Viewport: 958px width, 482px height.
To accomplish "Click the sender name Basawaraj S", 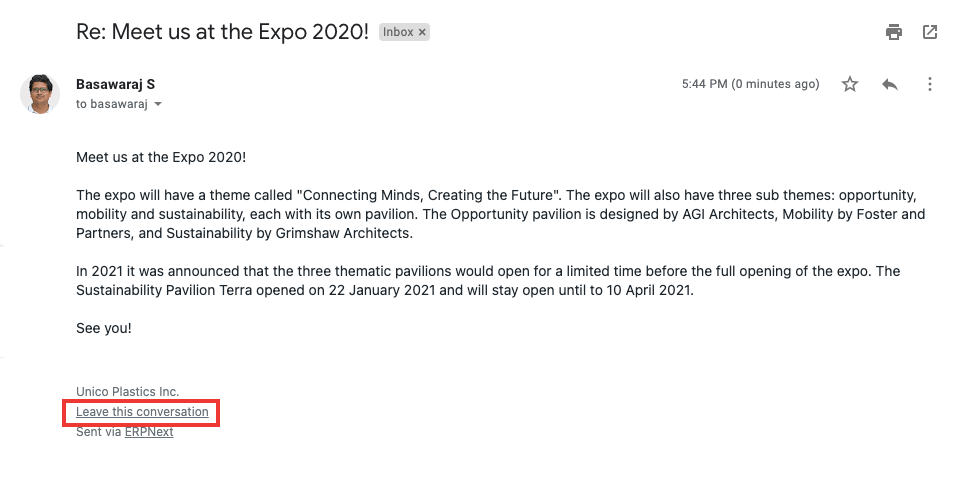I will point(115,84).
